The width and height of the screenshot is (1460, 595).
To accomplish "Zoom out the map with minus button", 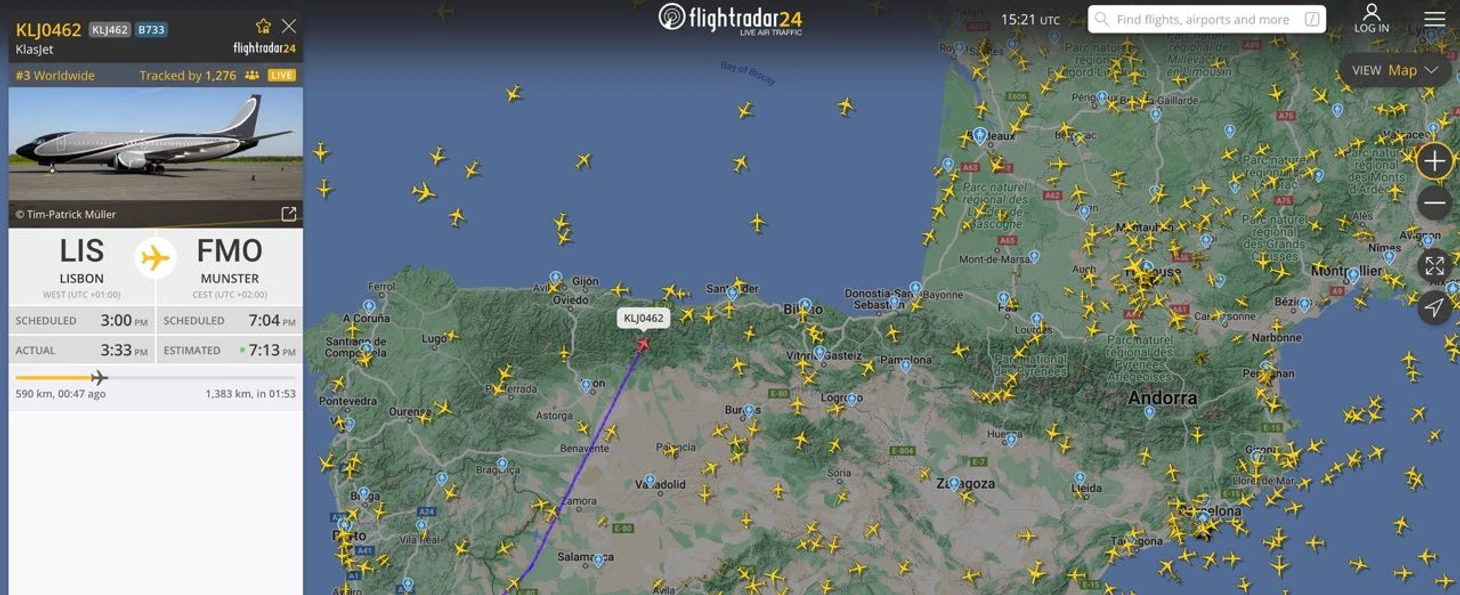I will (x=1434, y=203).
